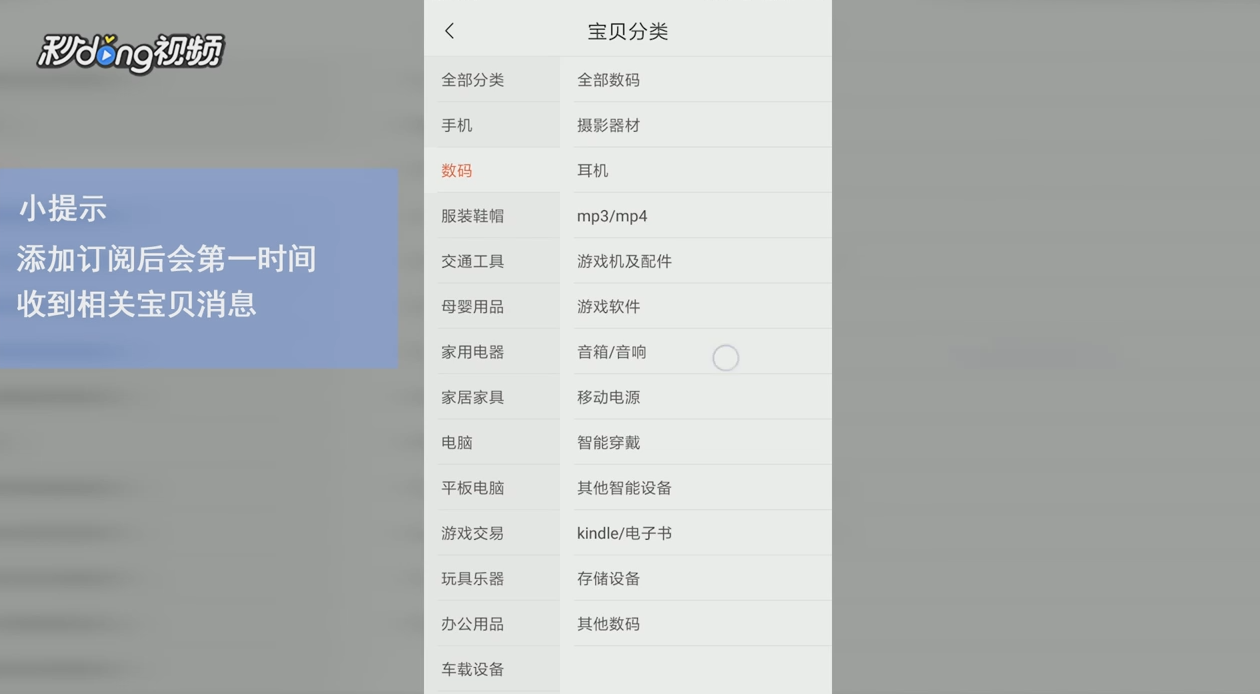Open the 电脑 category
Viewport: 1260px width, 694px height.
456,442
